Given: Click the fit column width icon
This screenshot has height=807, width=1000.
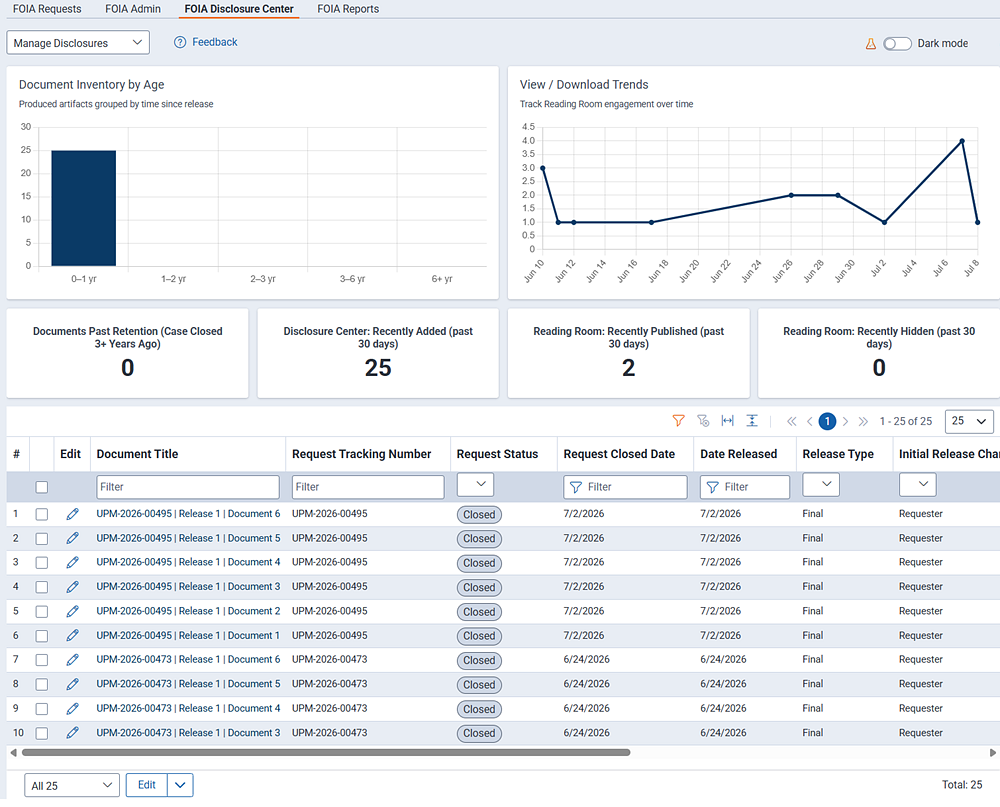Looking at the screenshot, I should point(727,421).
